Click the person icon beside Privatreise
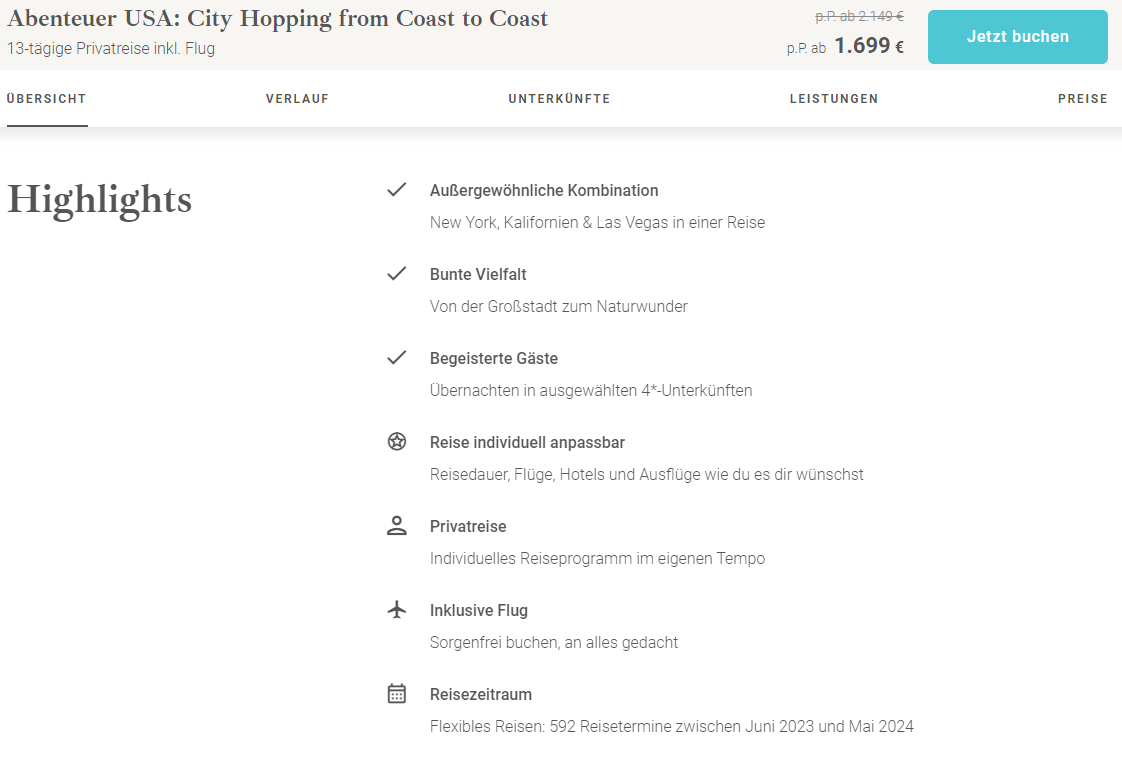 (x=396, y=525)
